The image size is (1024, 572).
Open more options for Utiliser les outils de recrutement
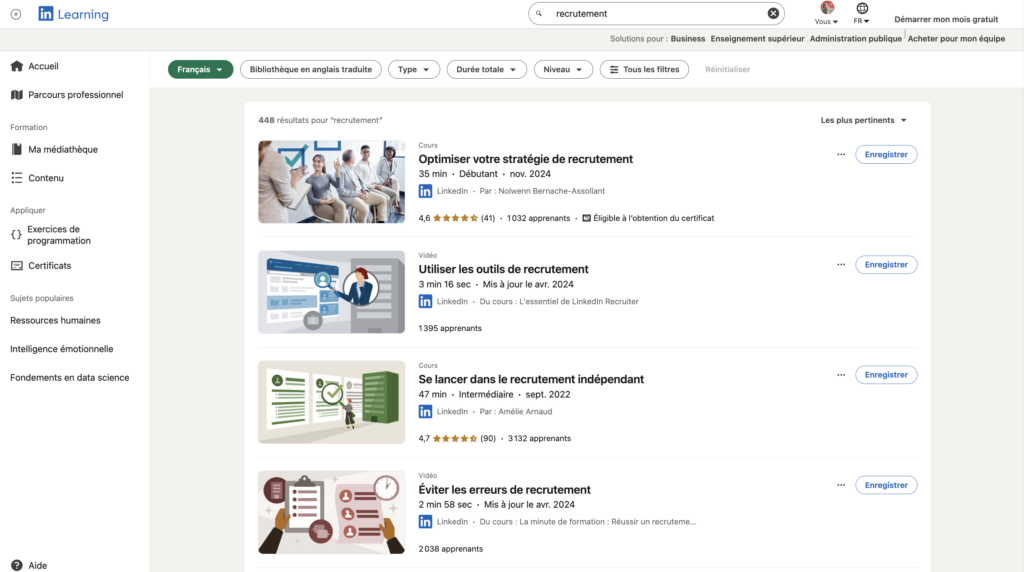[840, 264]
